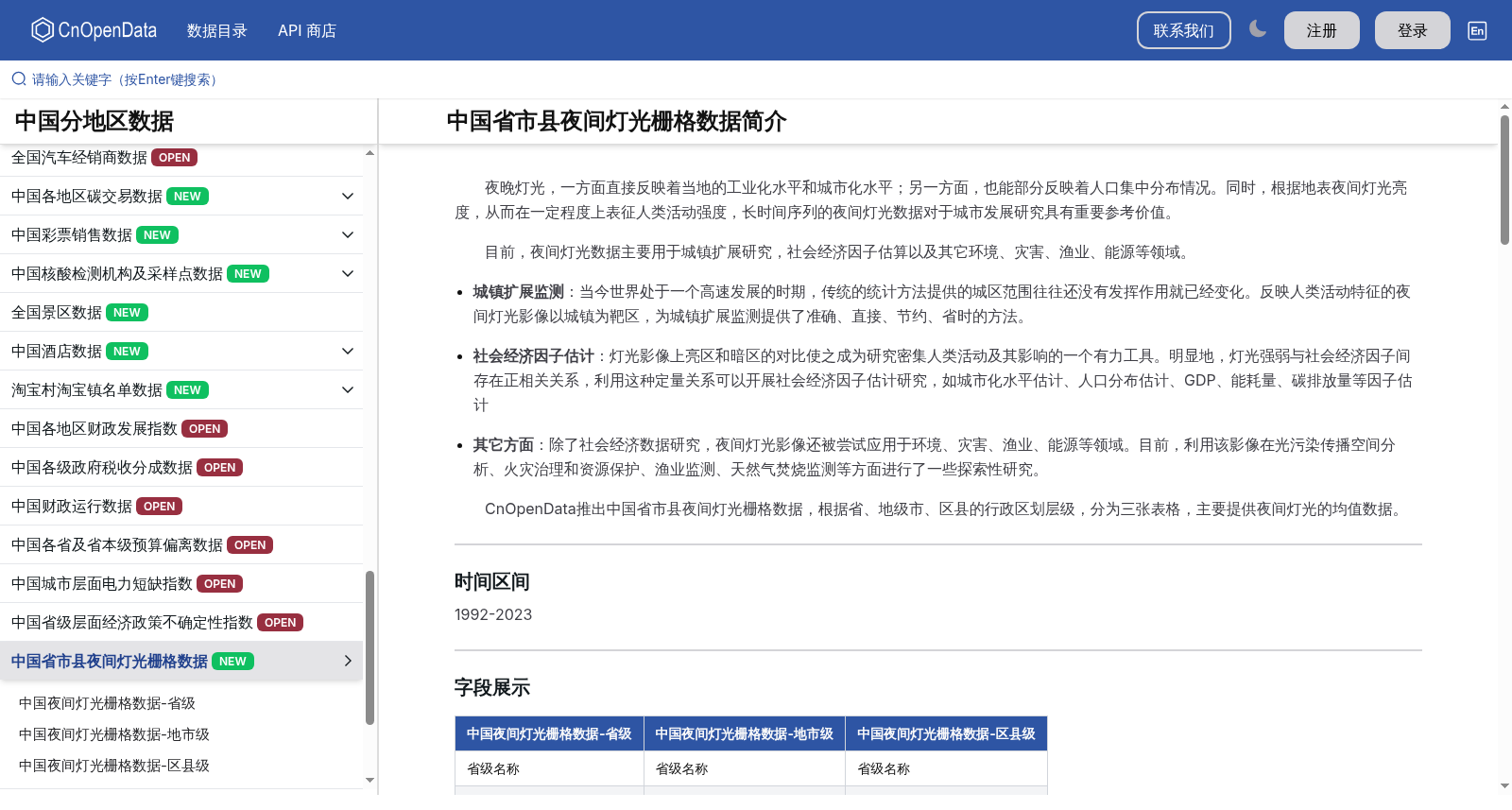The width and height of the screenshot is (1512, 810).
Task: Open 中国夜间灯光栅格数据-省级 sub-item
Action: 108,703
